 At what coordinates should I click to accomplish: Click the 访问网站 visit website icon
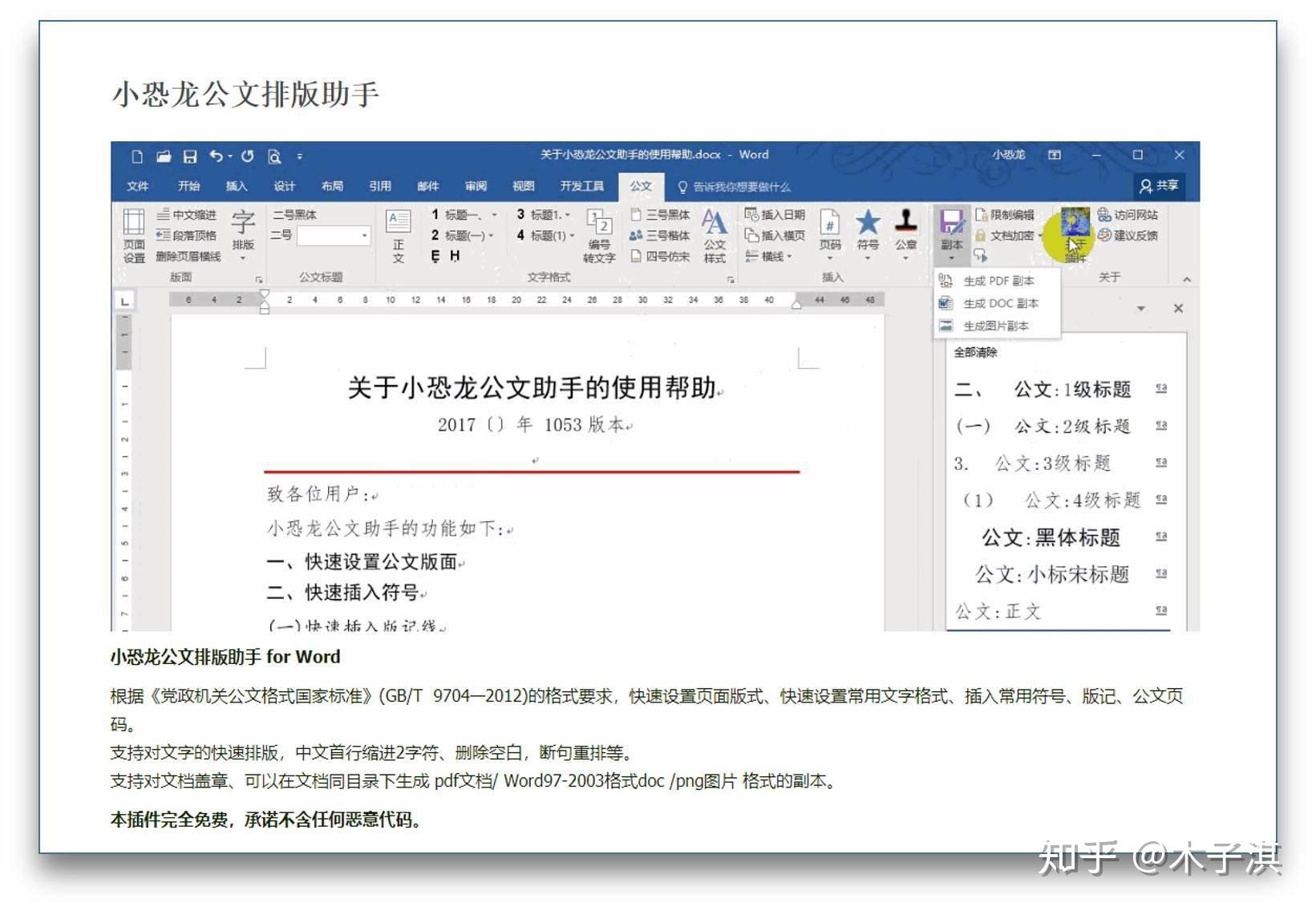click(1128, 215)
